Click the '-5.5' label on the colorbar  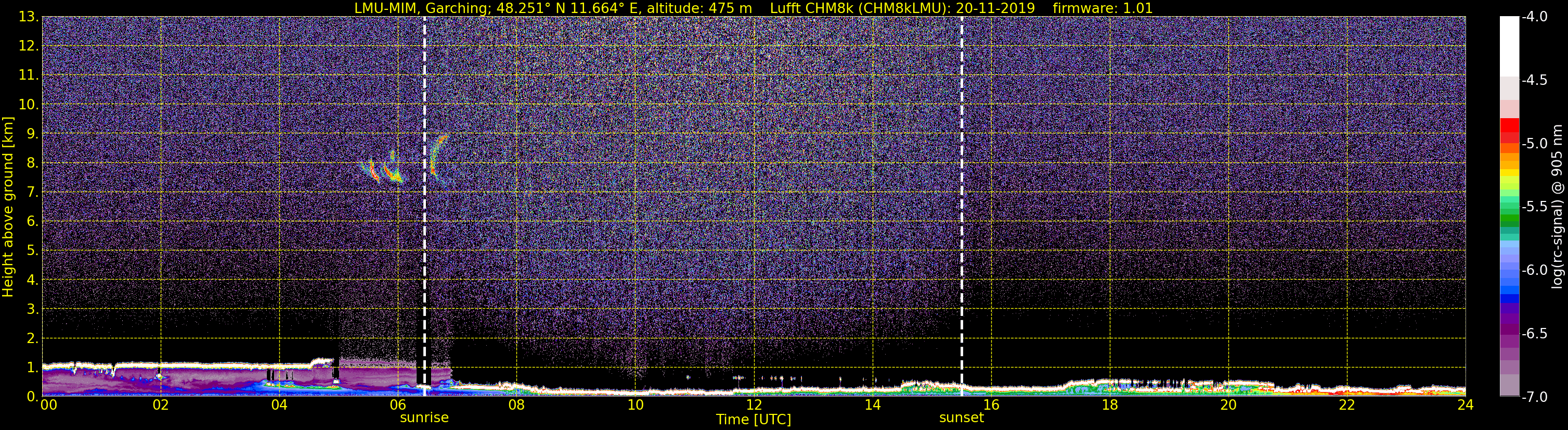(x=1534, y=207)
